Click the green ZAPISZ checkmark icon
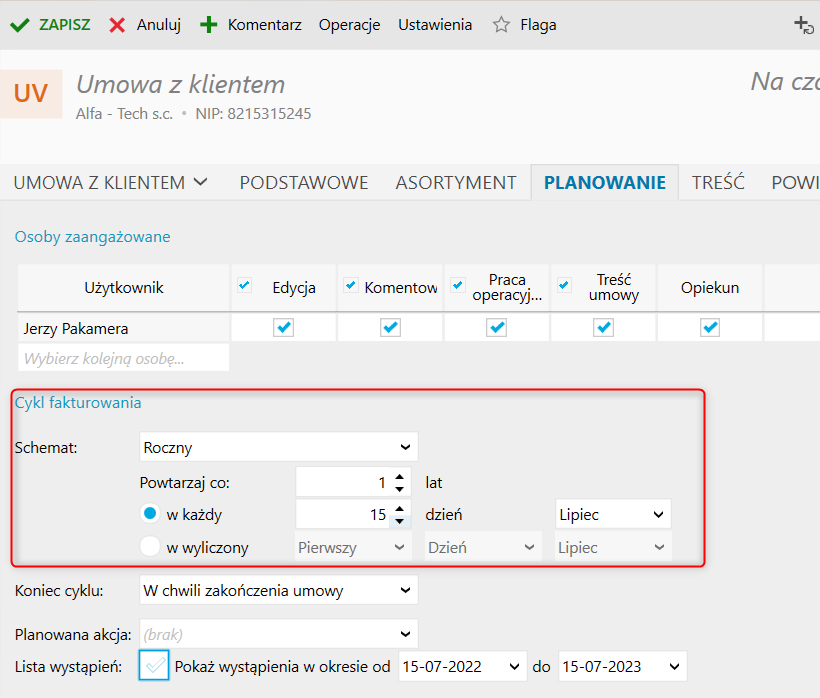Screen dimensions: 820x698 pyautogui.click(x=20, y=25)
